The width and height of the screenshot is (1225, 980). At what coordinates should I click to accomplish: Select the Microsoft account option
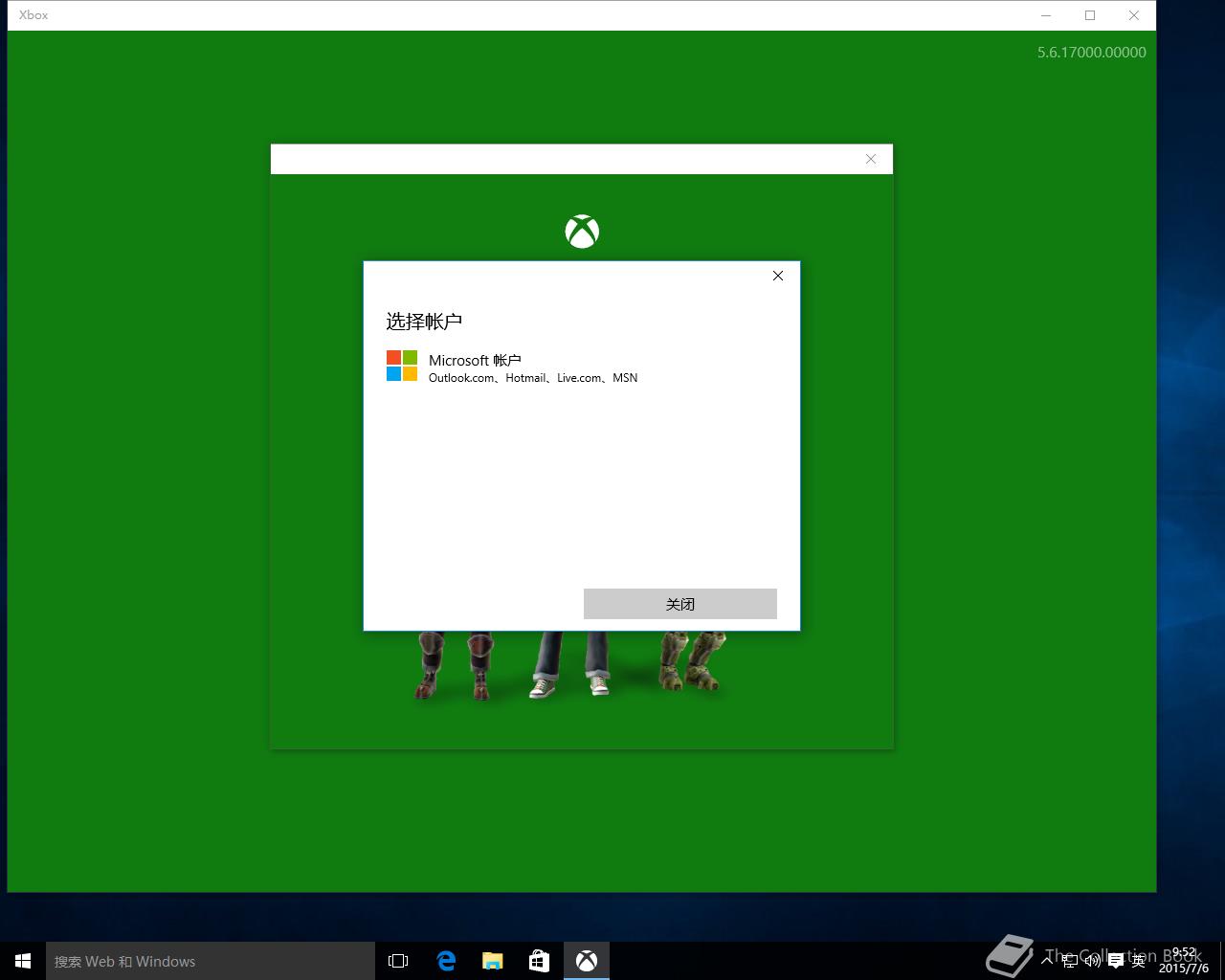581,367
